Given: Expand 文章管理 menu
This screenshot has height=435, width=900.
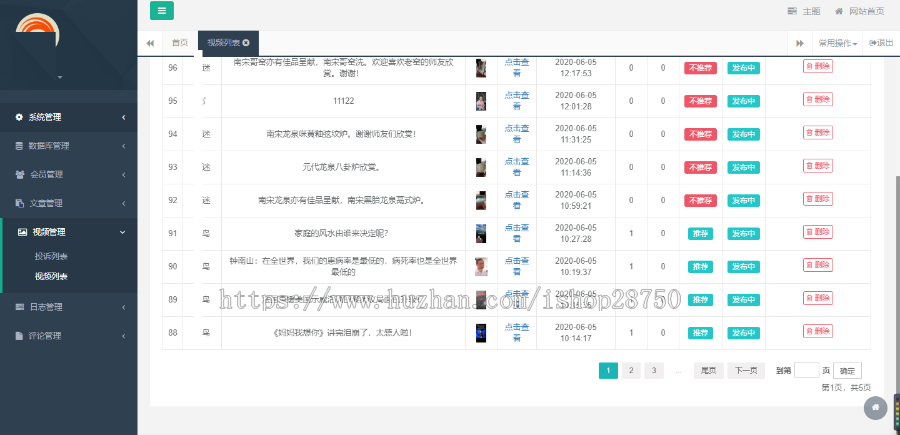Looking at the screenshot, I should coord(69,203).
